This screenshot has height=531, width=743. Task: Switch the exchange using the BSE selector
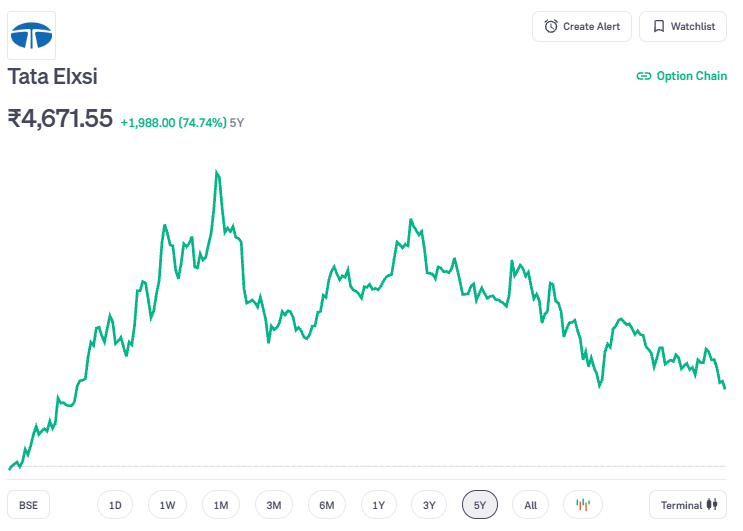click(x=28, y=505)
